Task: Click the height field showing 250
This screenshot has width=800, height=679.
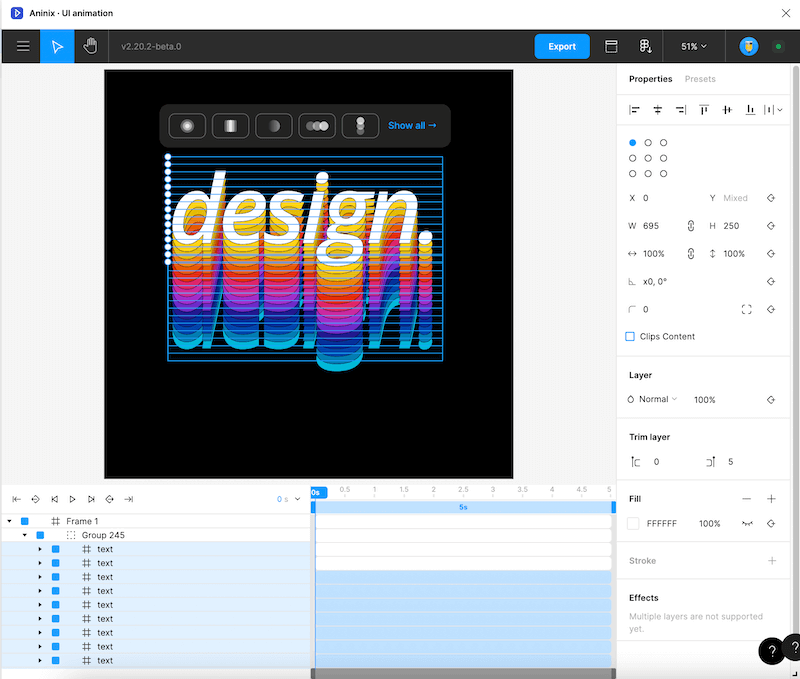Action: 731,225
